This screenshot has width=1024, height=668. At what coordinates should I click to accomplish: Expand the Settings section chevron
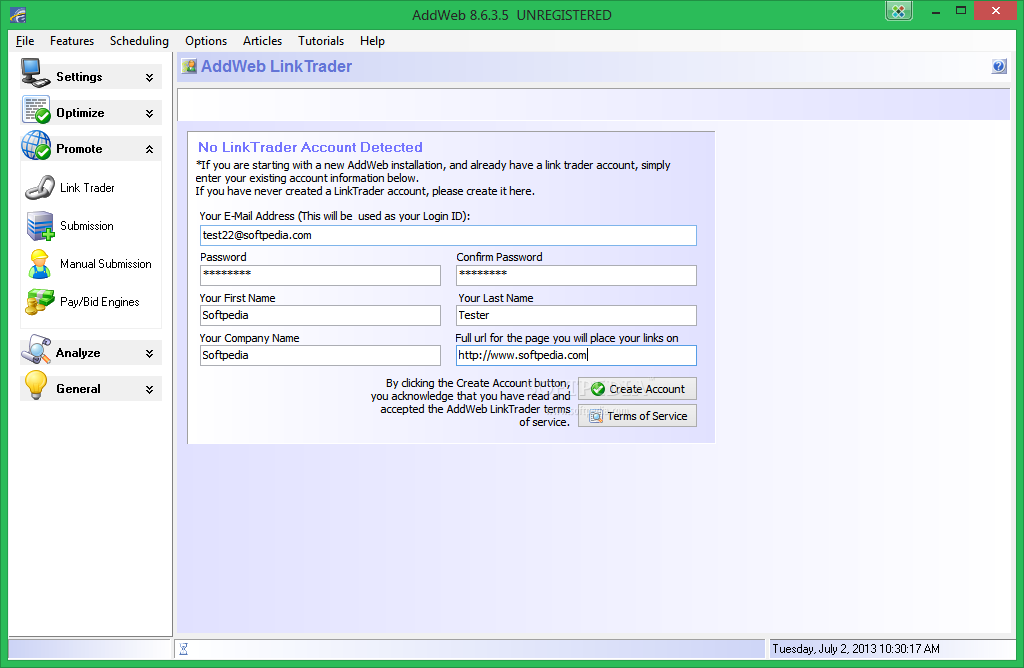[x=150, y=77]
